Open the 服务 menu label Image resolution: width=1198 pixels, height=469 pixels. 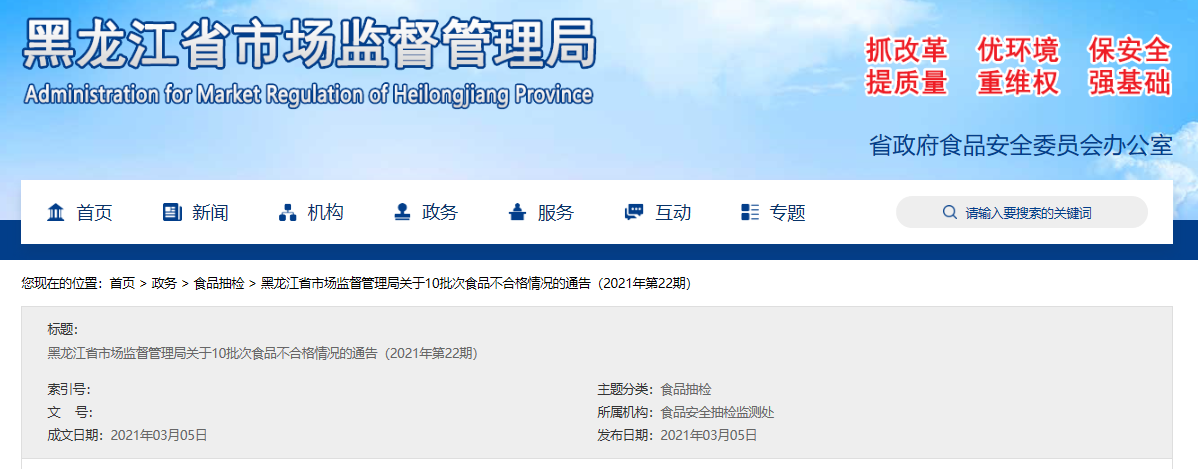pos(556,212)
